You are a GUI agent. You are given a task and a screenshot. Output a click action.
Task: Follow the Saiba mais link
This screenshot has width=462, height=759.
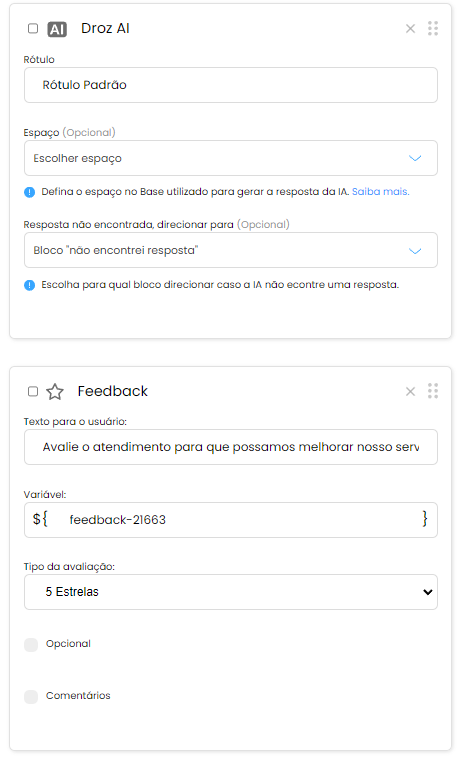381,192
